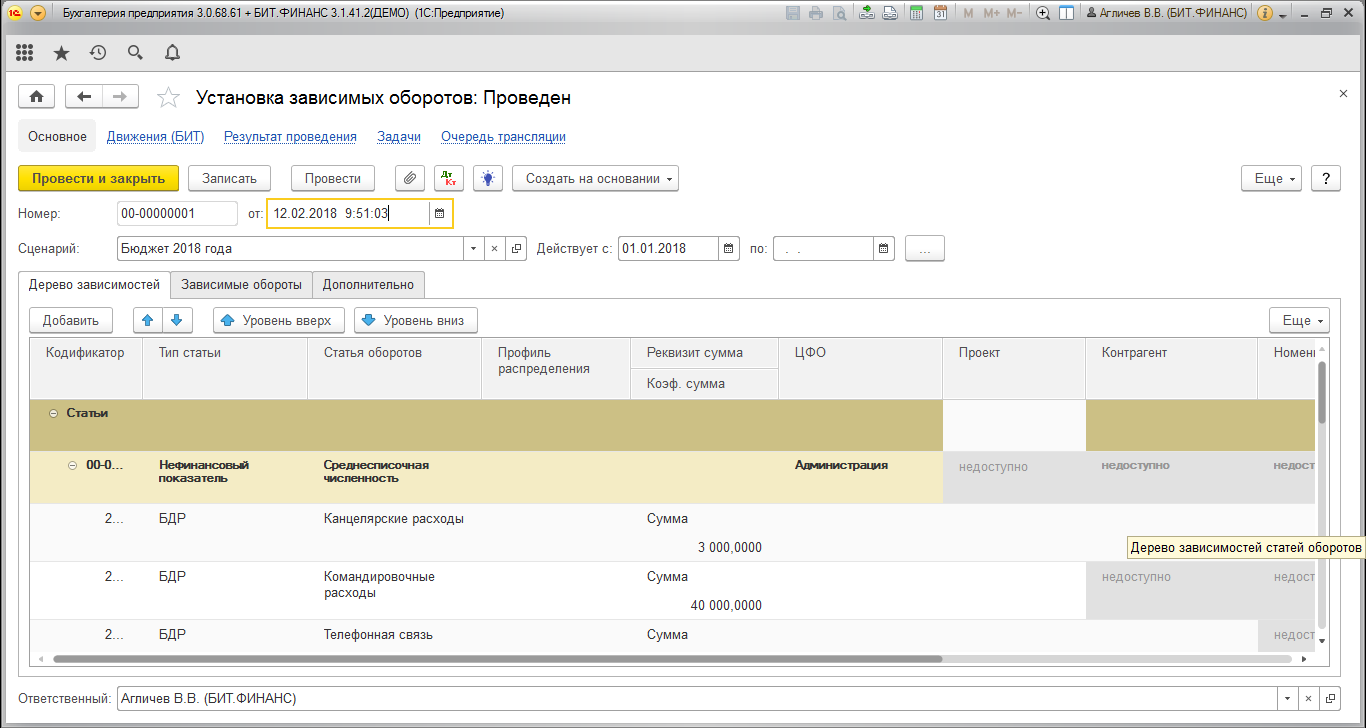
Task: Collapse the 00-0... Нефинансовый показатель row
Action: click(73, 465)
